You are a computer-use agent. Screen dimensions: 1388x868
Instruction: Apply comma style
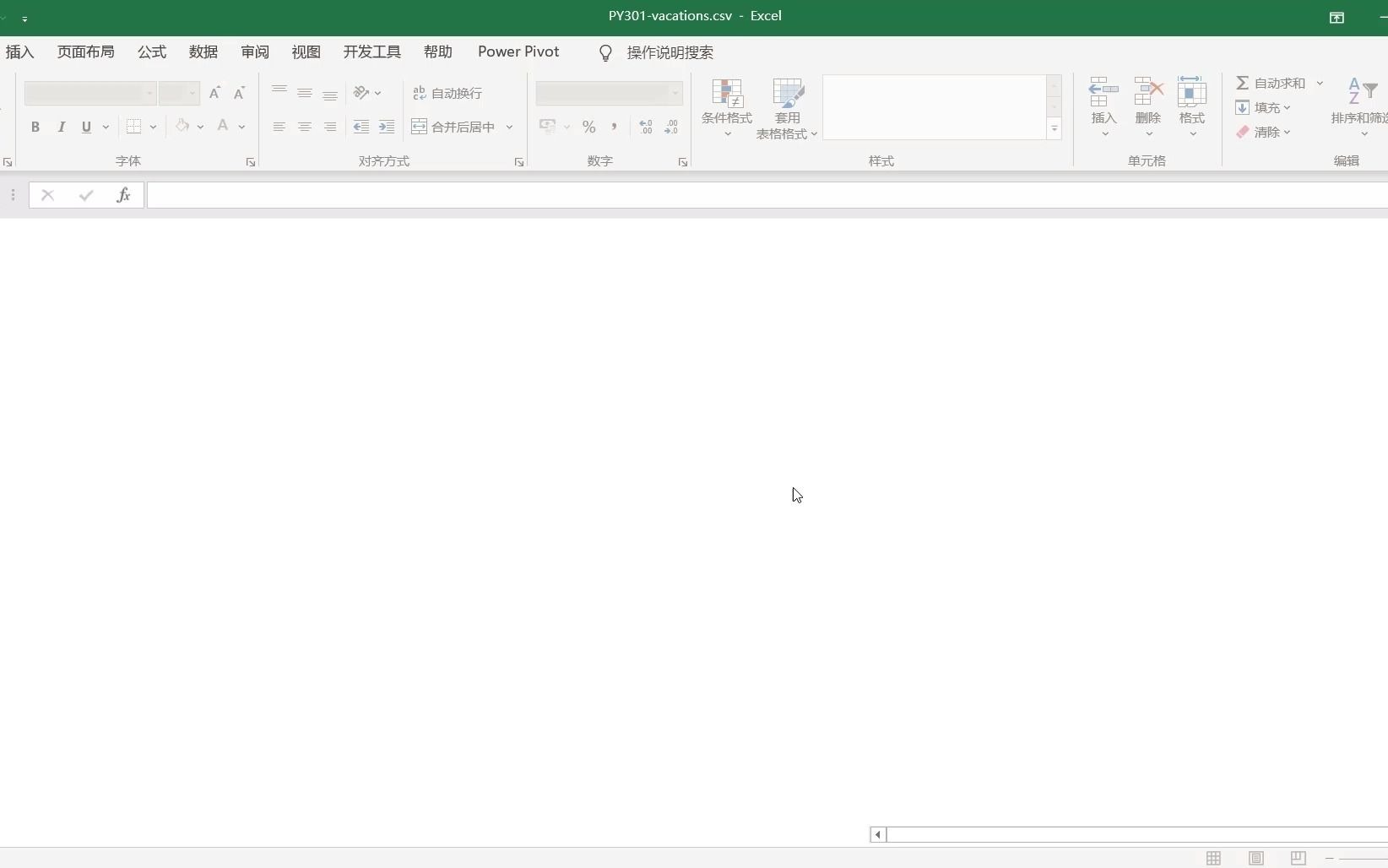(x=614, y=127)
